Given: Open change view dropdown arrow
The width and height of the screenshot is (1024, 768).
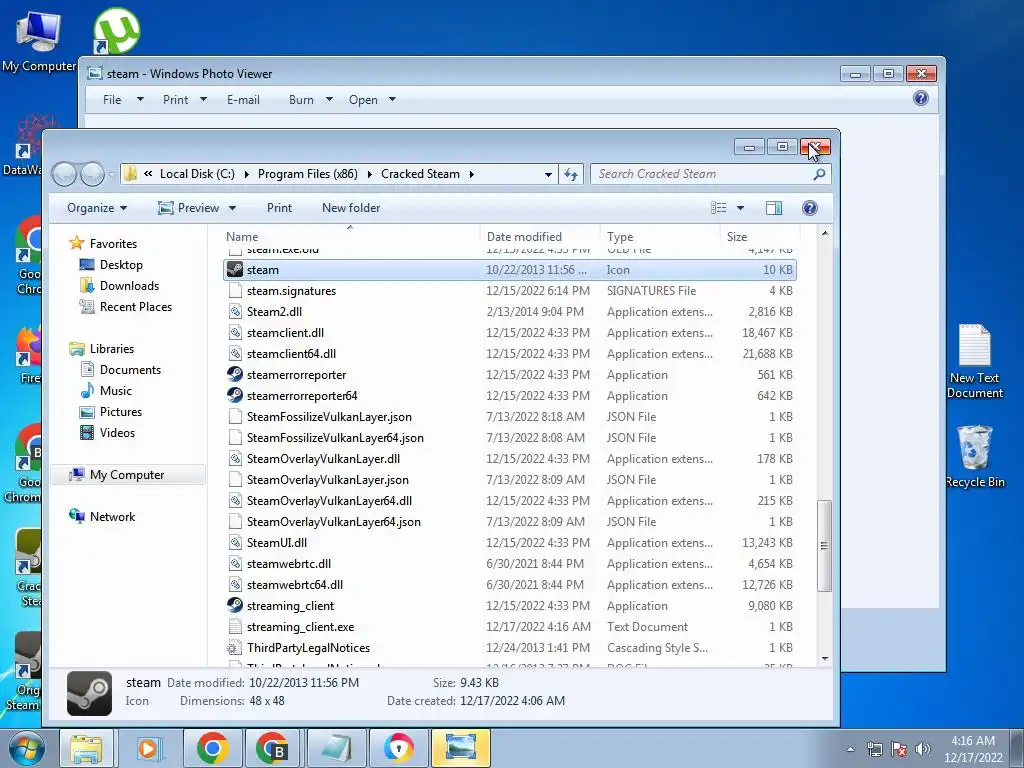Looking at the screenshot, I should pos(741,208).
